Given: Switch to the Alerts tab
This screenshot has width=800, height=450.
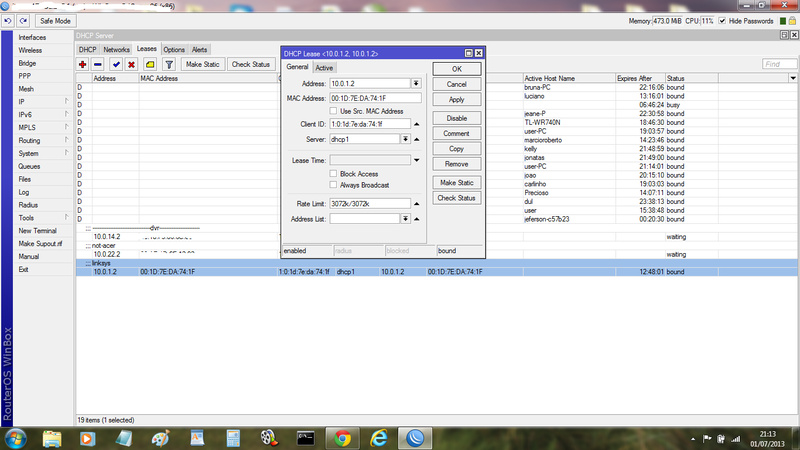Looking at the screenshot, I should pyautogui.click(x=199, y=49).
